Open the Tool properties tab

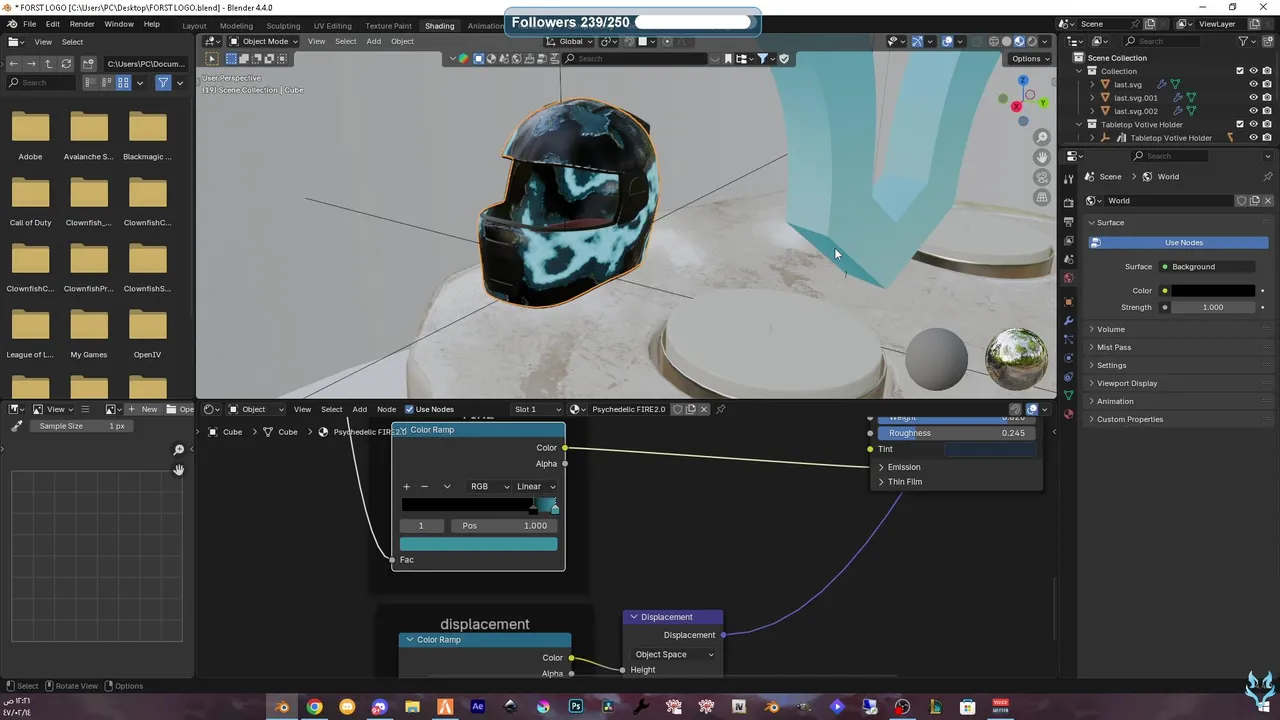coord(1069,179)
